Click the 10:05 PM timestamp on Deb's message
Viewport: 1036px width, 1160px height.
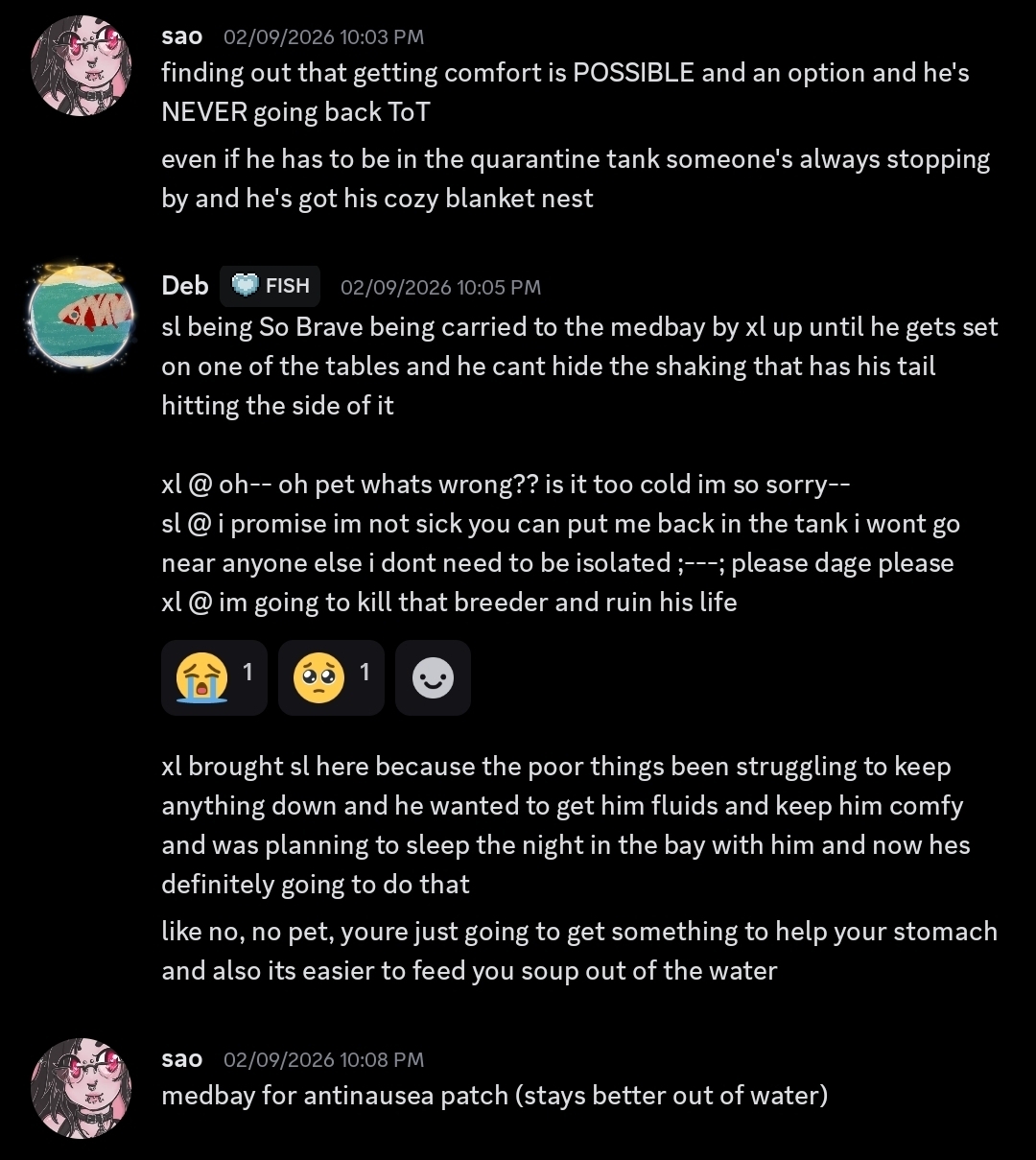[x=440, y=287]
